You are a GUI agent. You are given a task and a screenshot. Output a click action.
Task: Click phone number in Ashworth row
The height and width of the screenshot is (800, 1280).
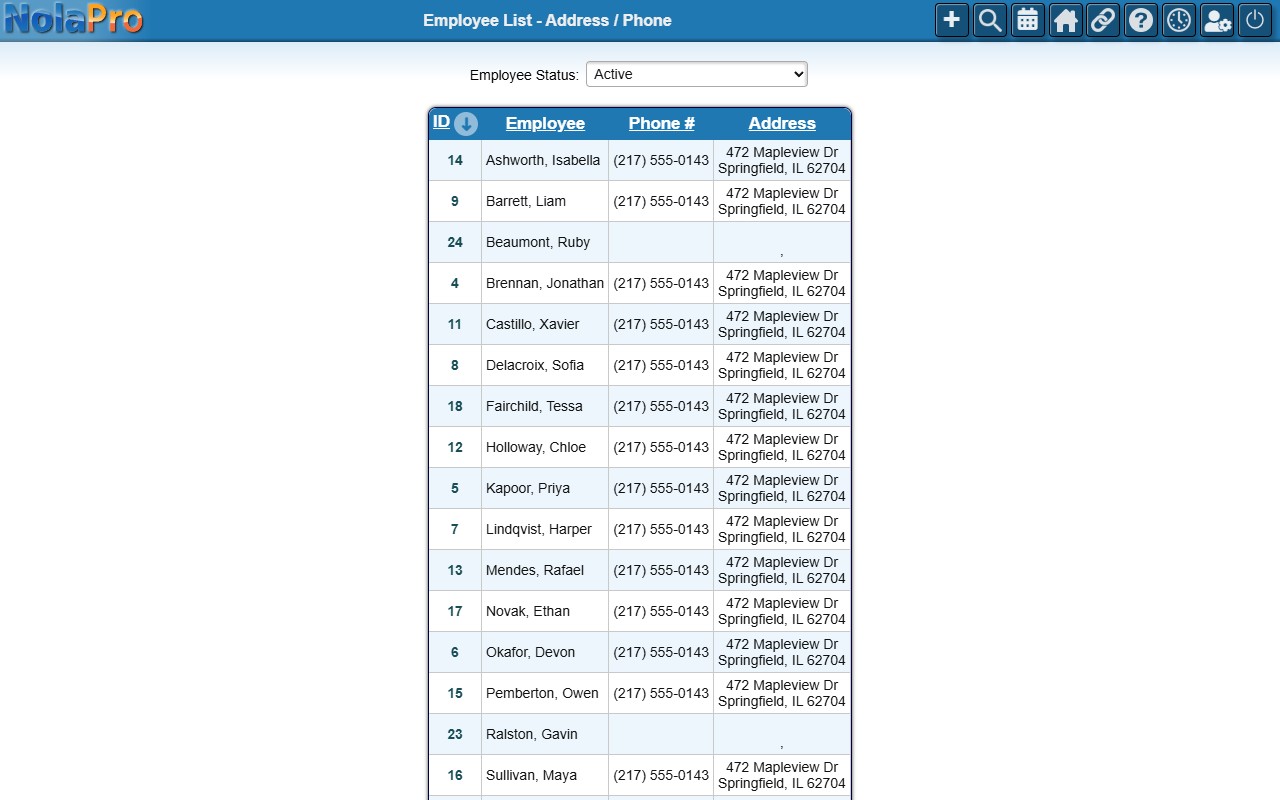tap(661, 160)
